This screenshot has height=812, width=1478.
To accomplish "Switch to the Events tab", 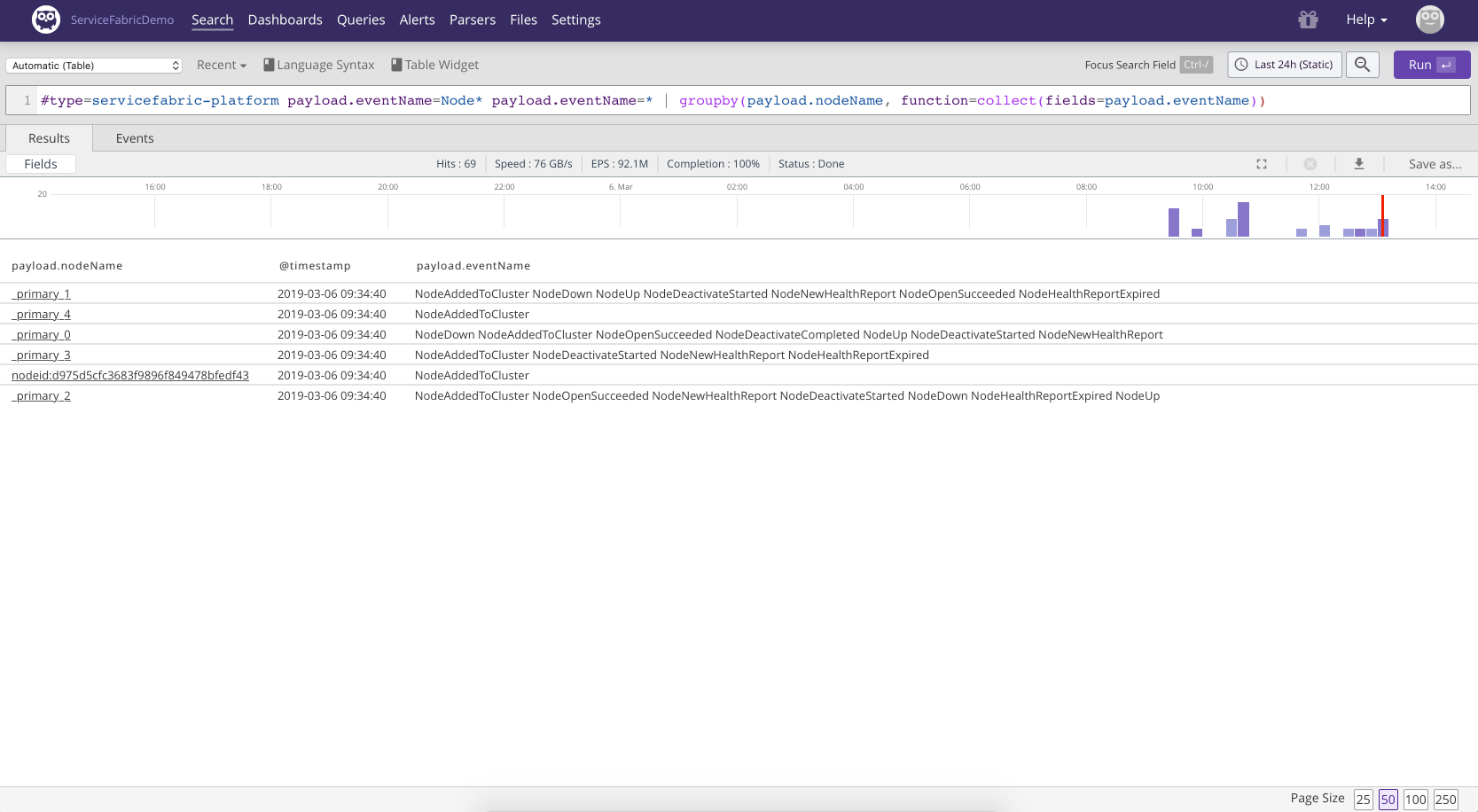I will click(x=135, y=138).
